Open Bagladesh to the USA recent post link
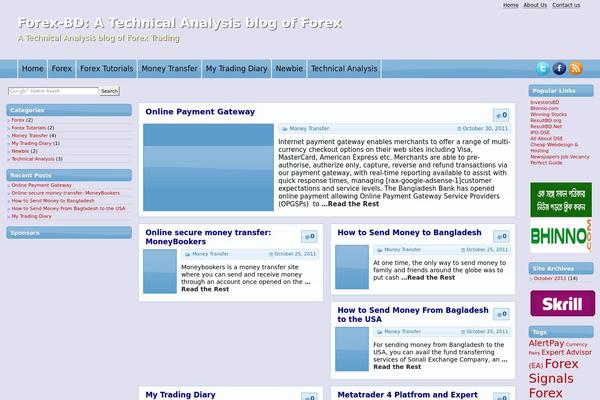This screenshot has height=400, width=600. pos(68,208)
